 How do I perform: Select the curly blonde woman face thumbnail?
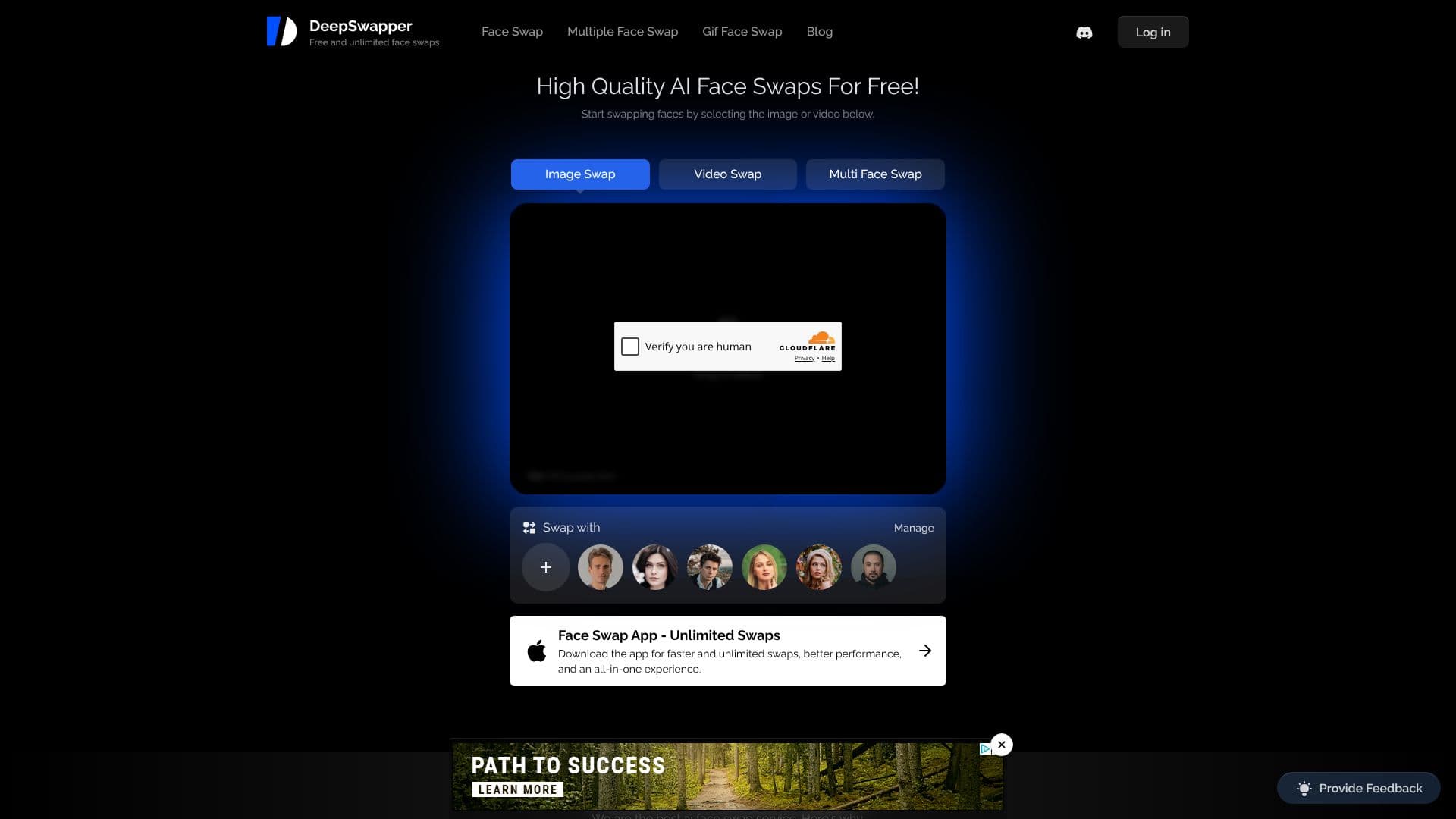(x=819, y=567)
